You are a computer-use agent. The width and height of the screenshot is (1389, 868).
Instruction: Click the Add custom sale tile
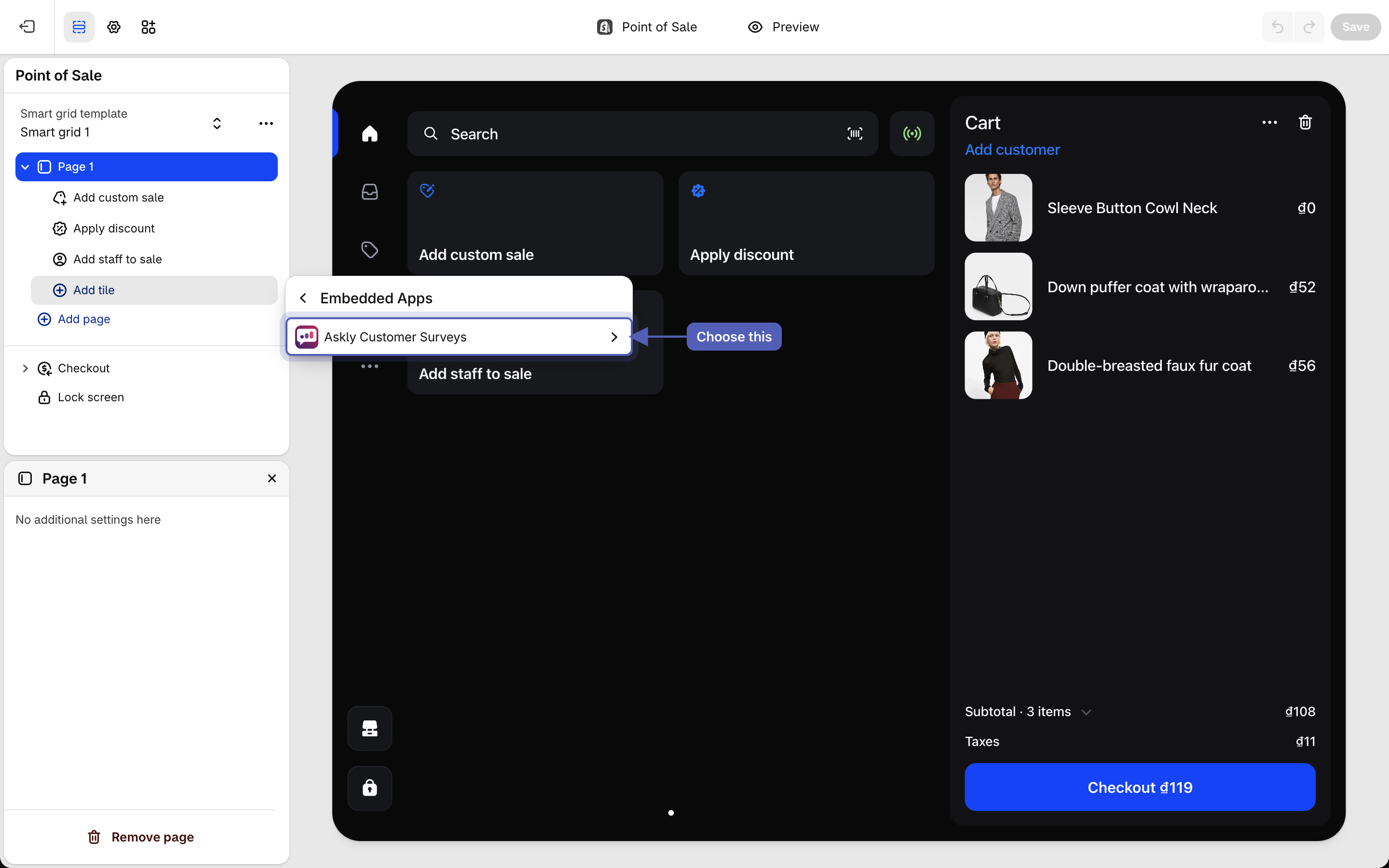coord(535,223)
